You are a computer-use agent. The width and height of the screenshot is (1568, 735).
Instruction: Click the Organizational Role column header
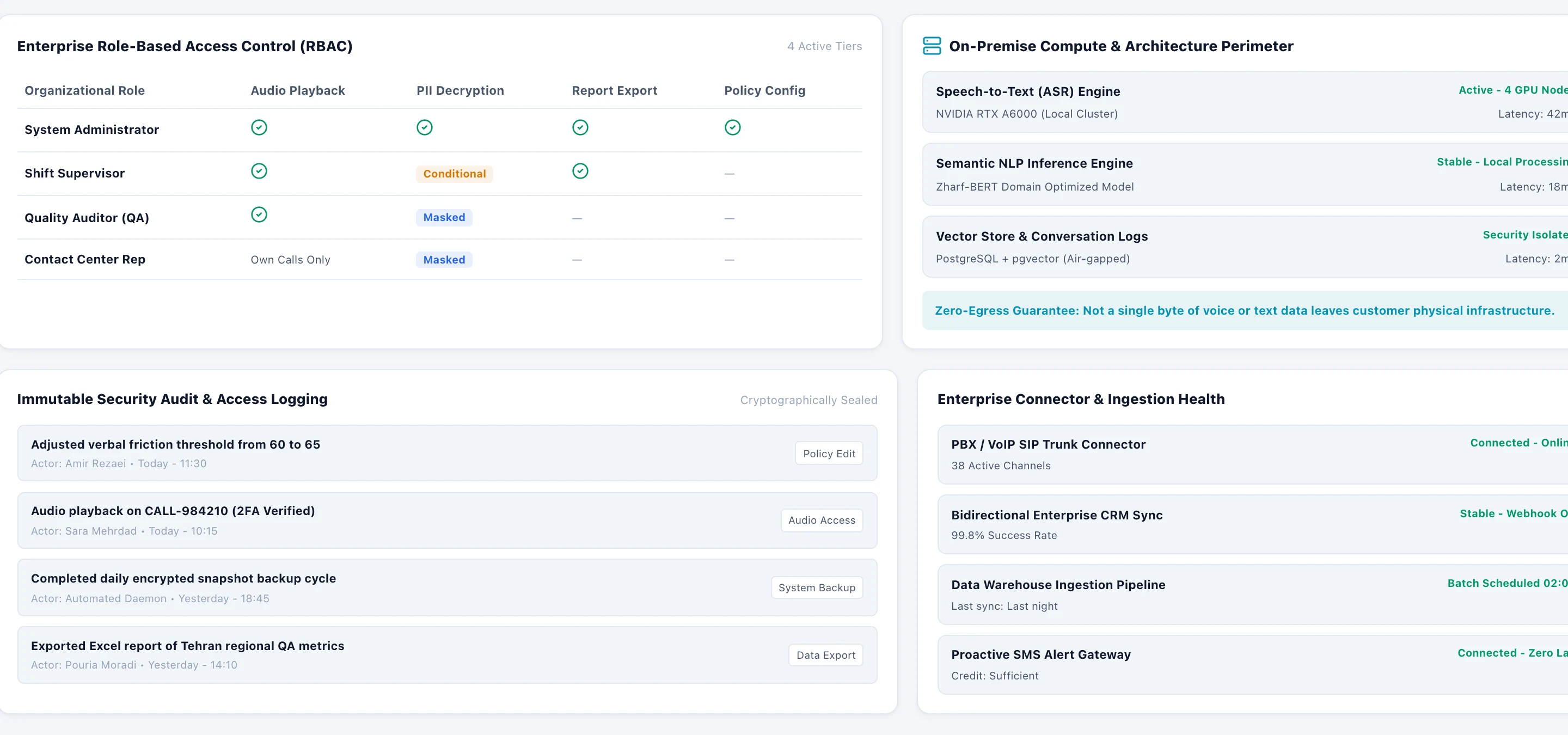point(84,91)
